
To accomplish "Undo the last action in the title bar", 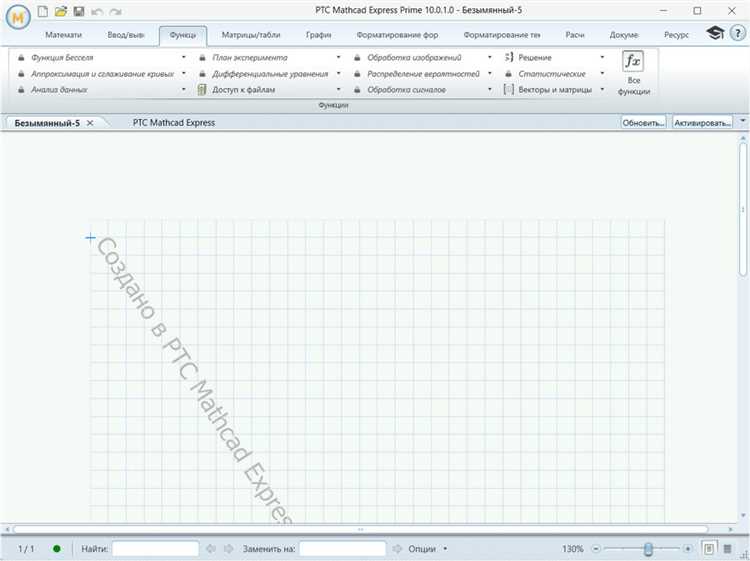I will pos(97,11).
